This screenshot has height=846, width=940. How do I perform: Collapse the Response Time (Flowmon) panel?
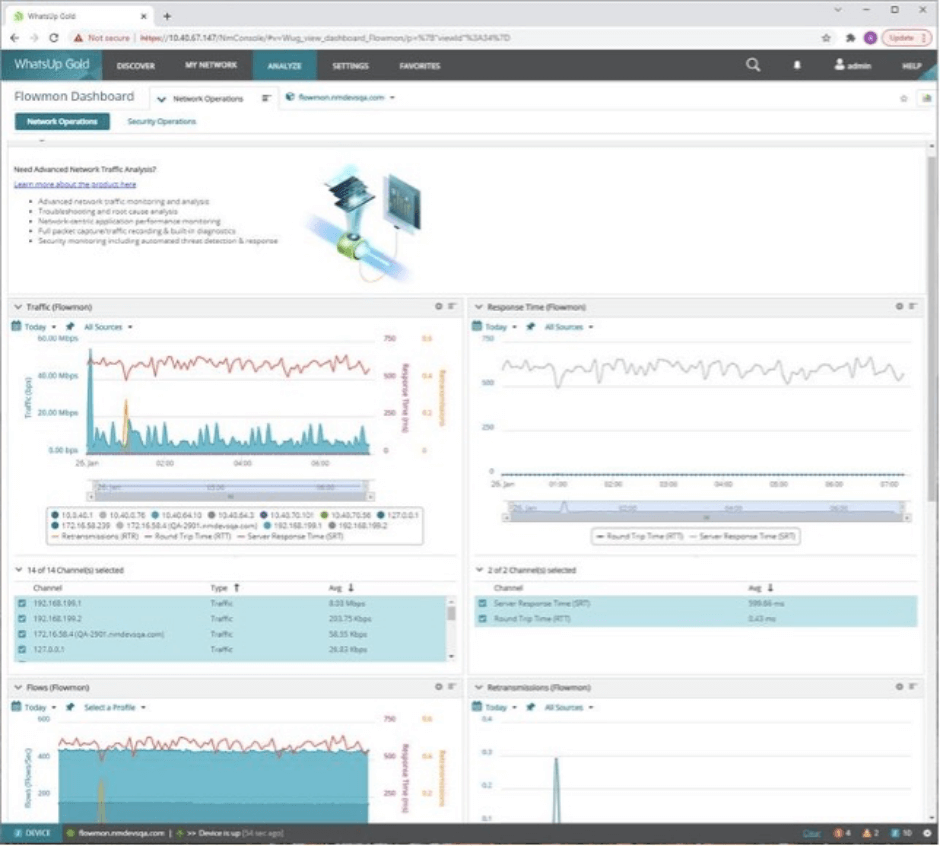click(478, 306)
